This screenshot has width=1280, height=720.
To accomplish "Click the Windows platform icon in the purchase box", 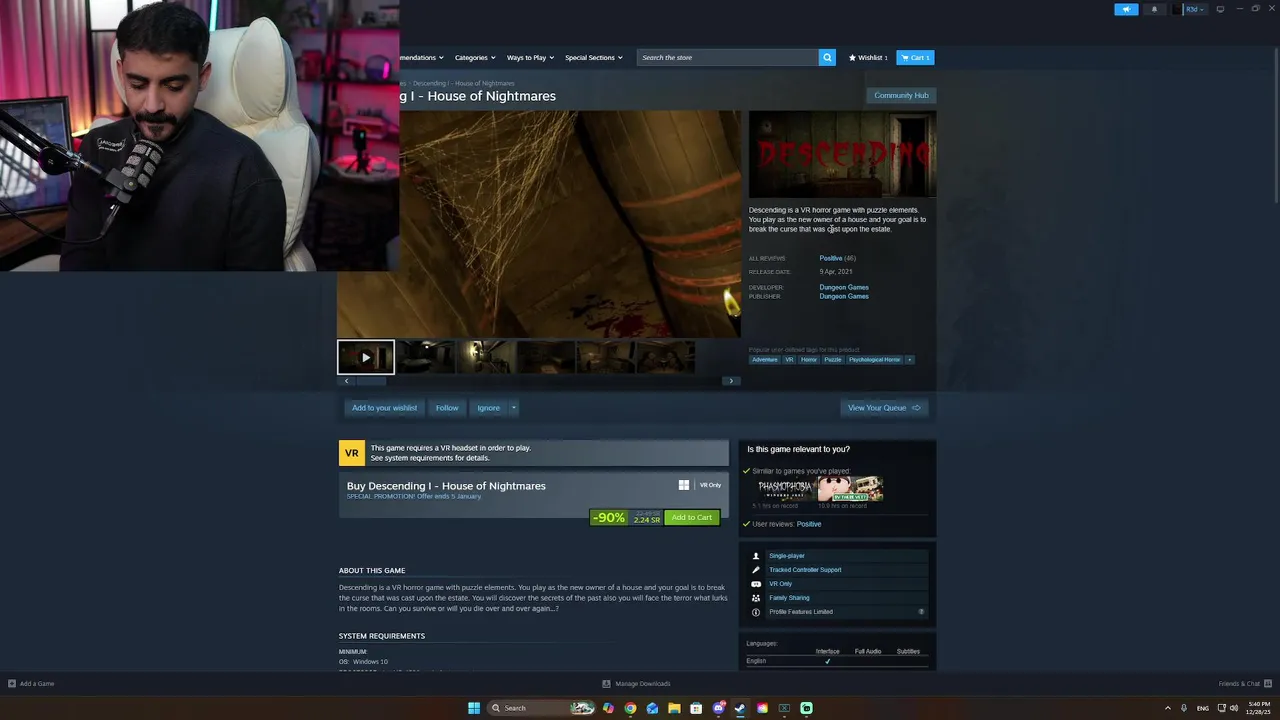I will point(684,485).
